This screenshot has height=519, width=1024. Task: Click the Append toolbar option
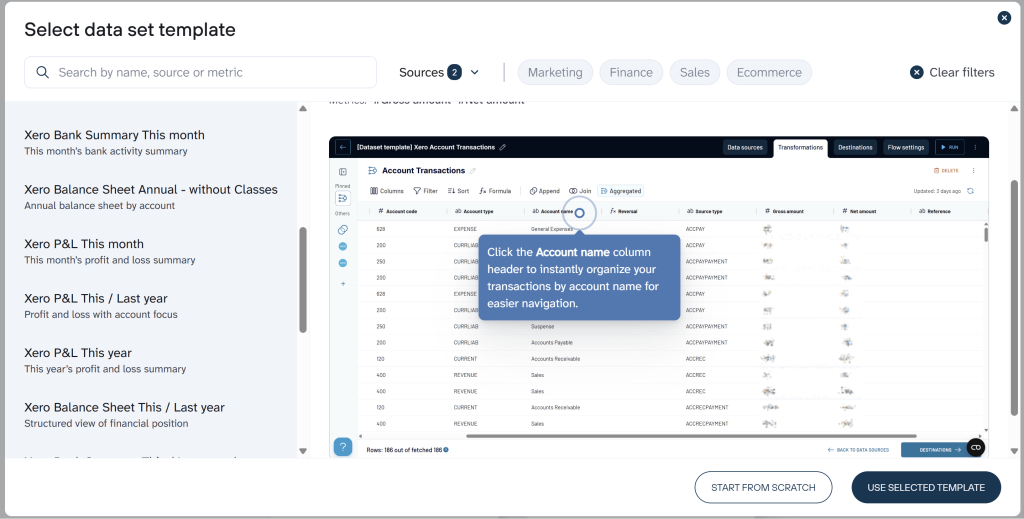(x=545, y=191)
